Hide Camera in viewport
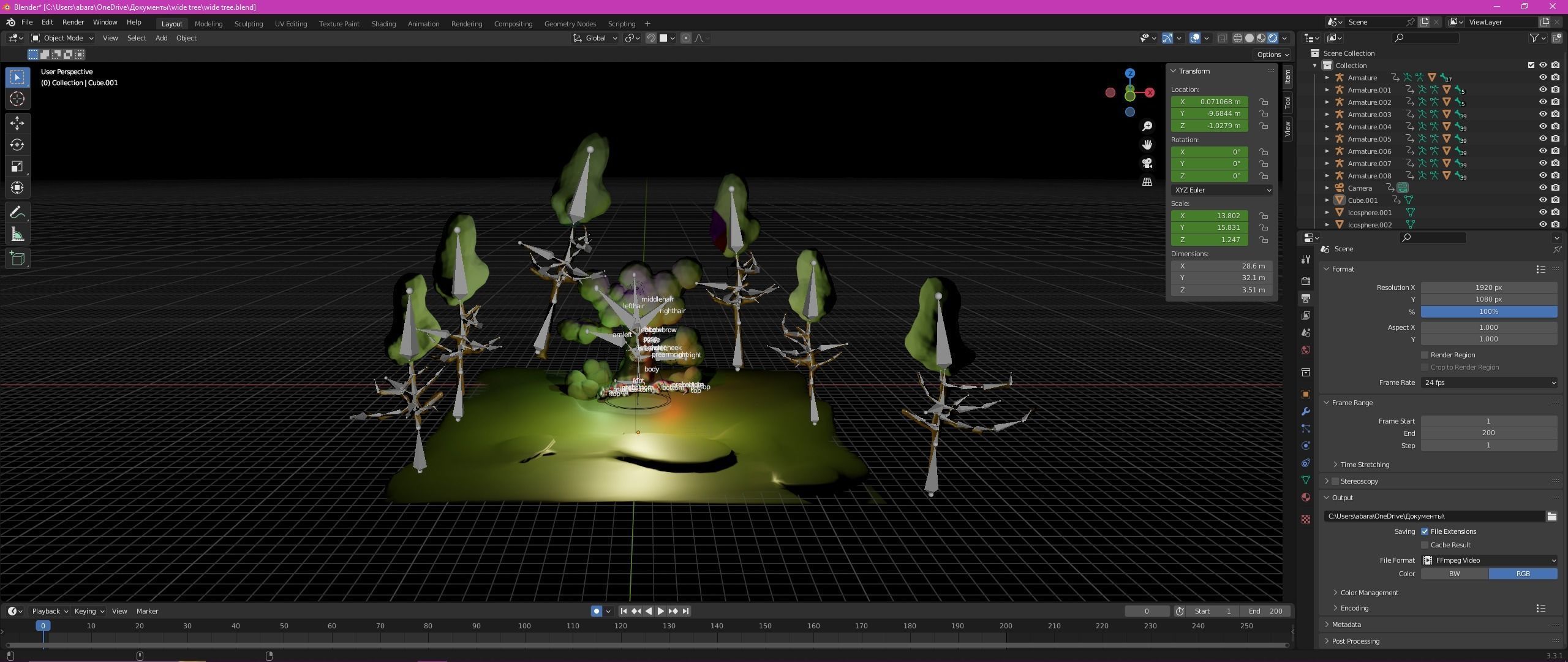The image size is (1568, 662). point(1543,188)
